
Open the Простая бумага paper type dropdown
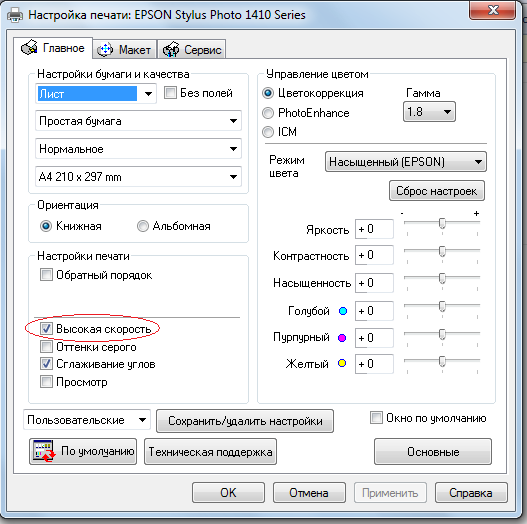tap(138, 121)
